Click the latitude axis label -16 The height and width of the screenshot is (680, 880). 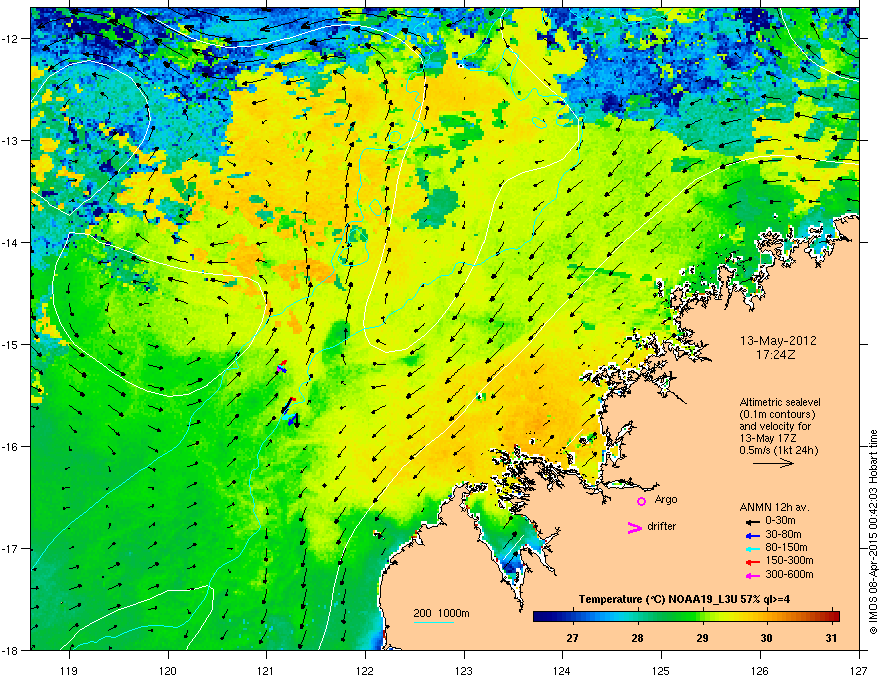[x=10, y=447]
